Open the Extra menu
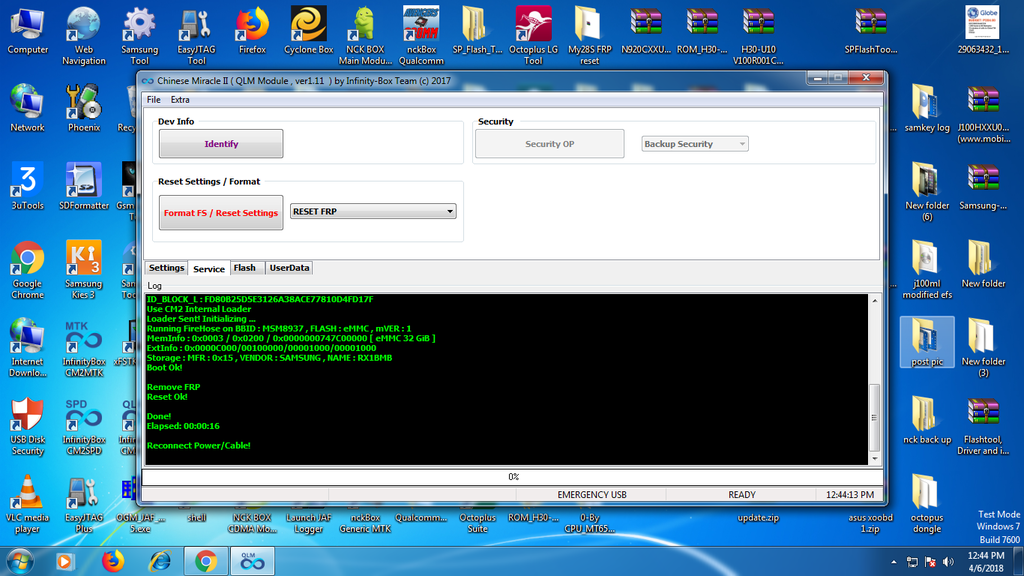Screen dimensions: 1024x576 tap(180, 100)
